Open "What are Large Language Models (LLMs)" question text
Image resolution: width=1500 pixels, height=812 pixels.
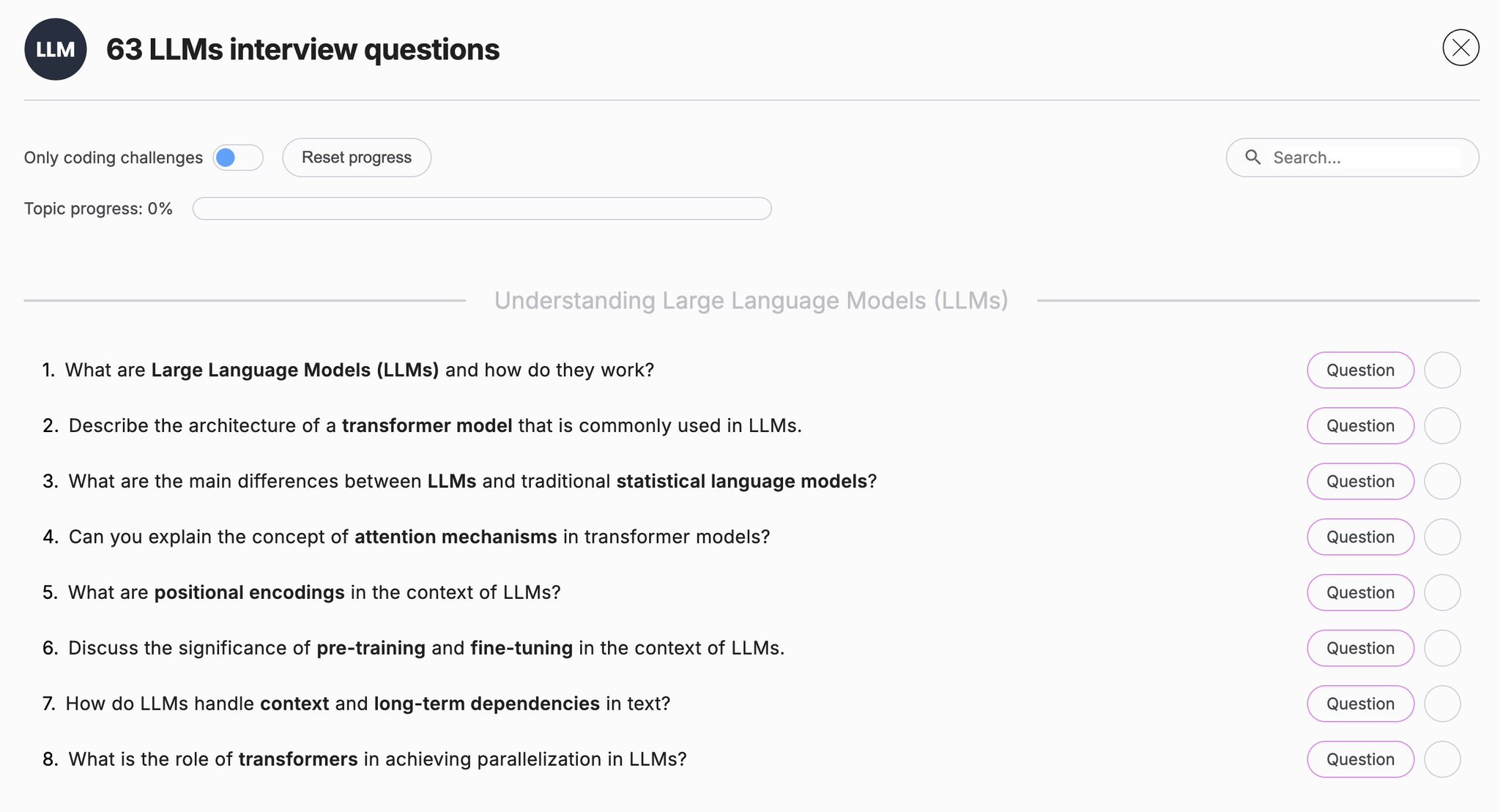pyautogui.click(x=359, y=370)
